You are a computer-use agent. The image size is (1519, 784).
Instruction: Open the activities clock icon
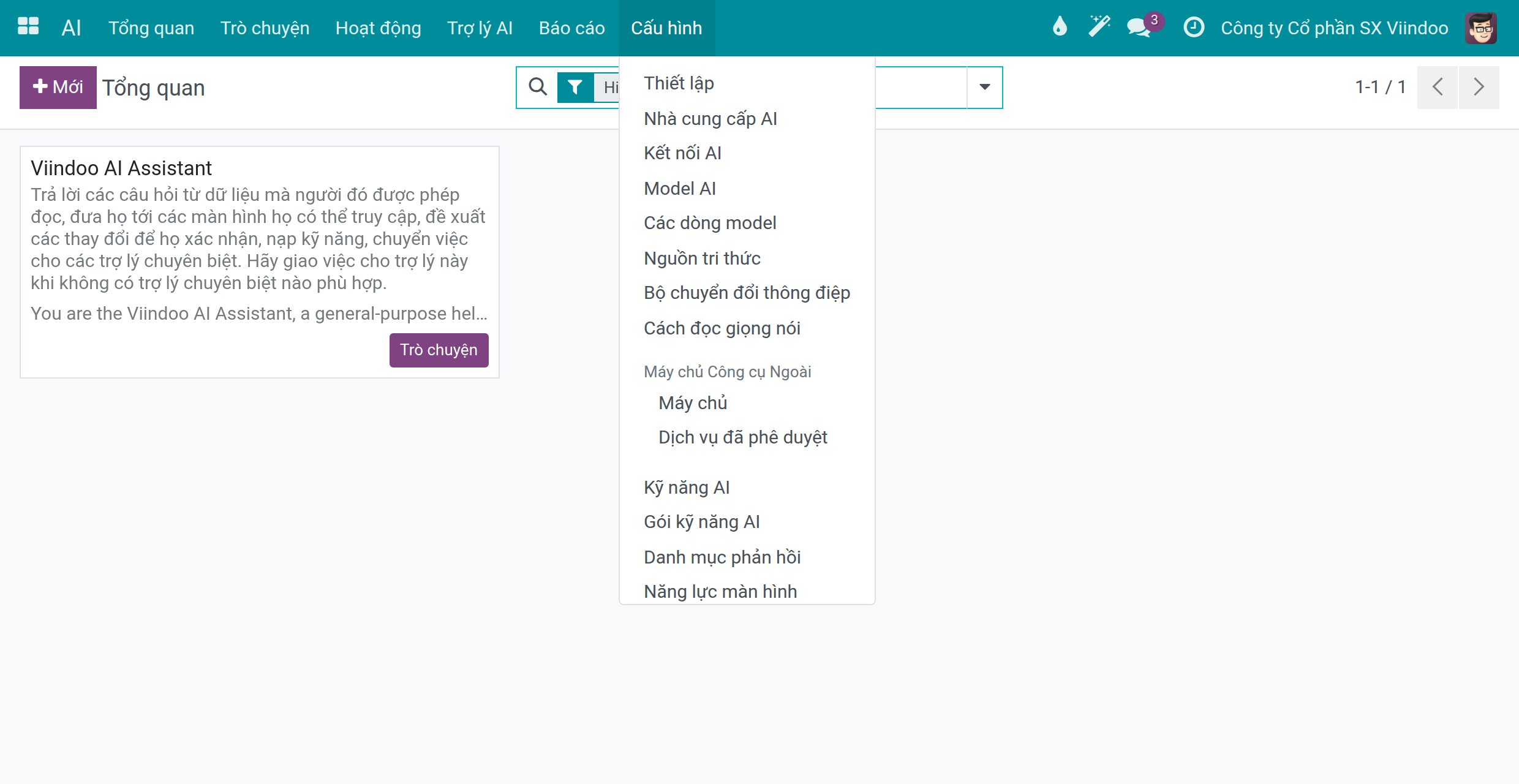(x=1194, y=28)
